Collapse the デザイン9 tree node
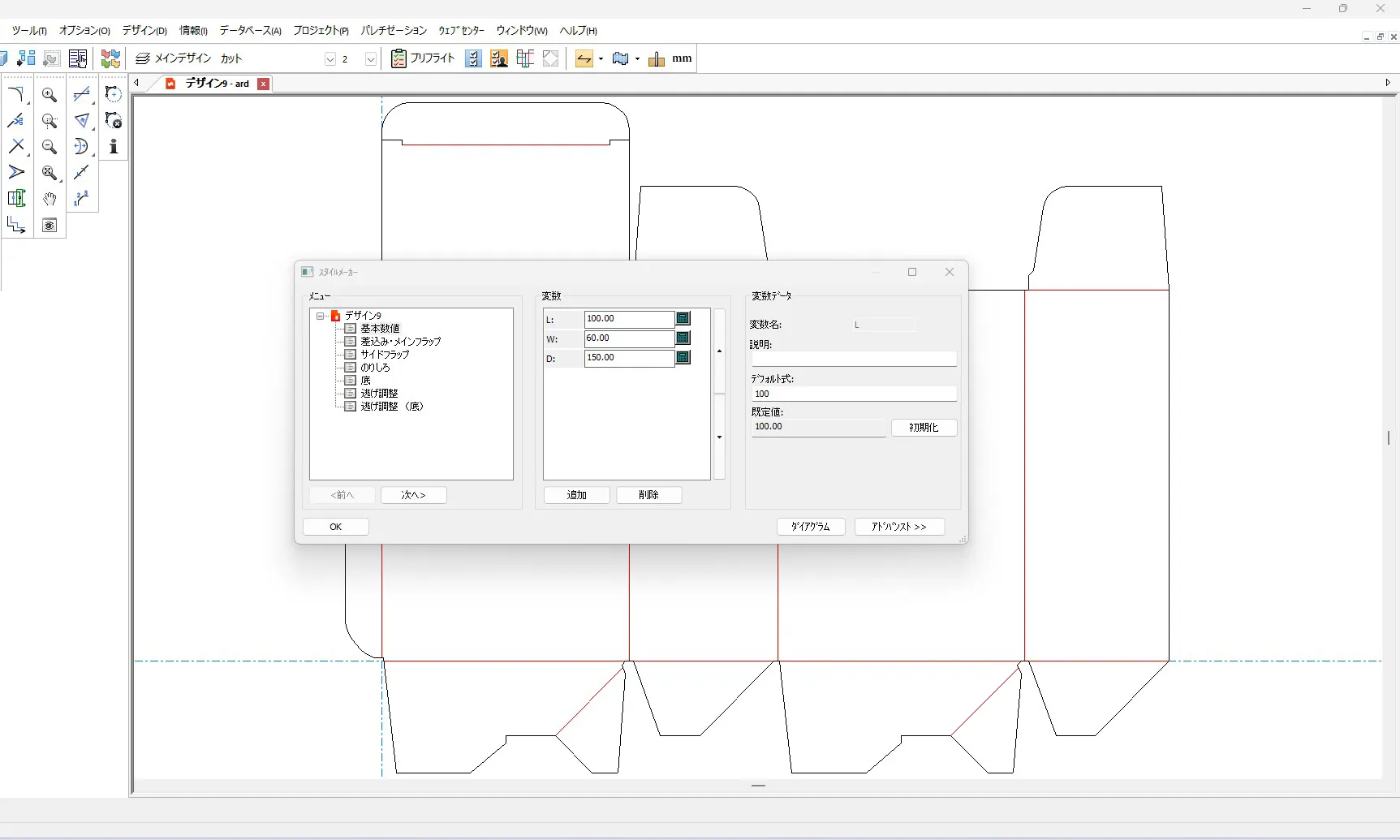This screenshot has height=840, width=1400. [x=321, y=316]
